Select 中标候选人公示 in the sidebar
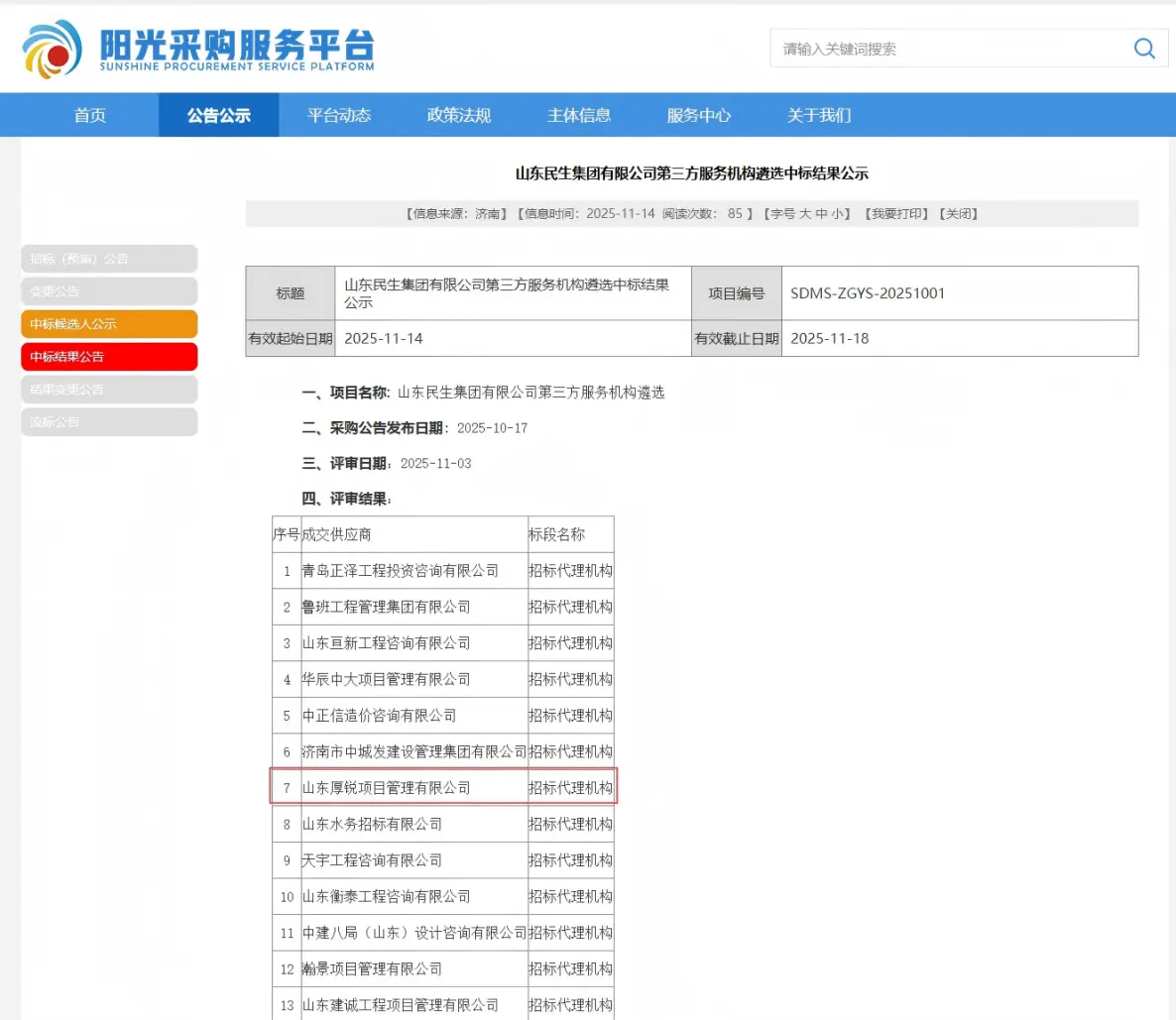Viewport: 1176px width, 1020px height. tap(109, 324)
